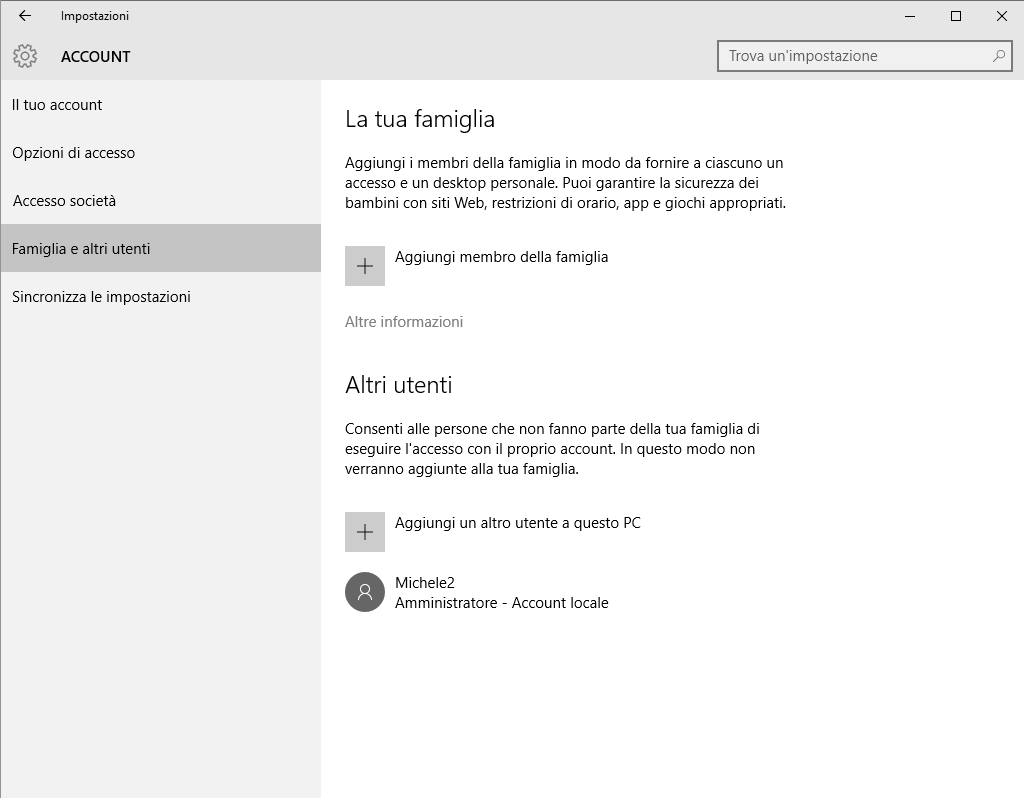Click the Trova un'impostazione search field
This screenshot has width=1024, height=798.
pyautogui.click(x=865, y=56)
